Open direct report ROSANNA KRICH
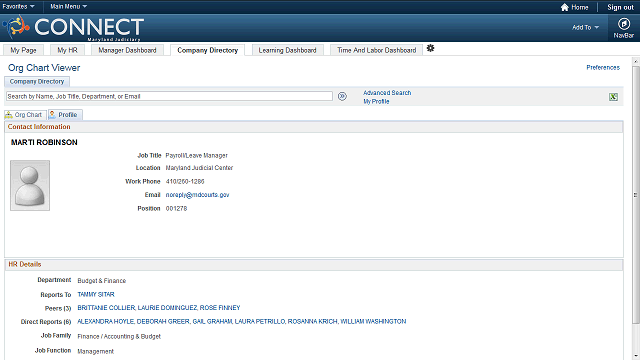Screen dimensions: 640x360 (313, 322)
